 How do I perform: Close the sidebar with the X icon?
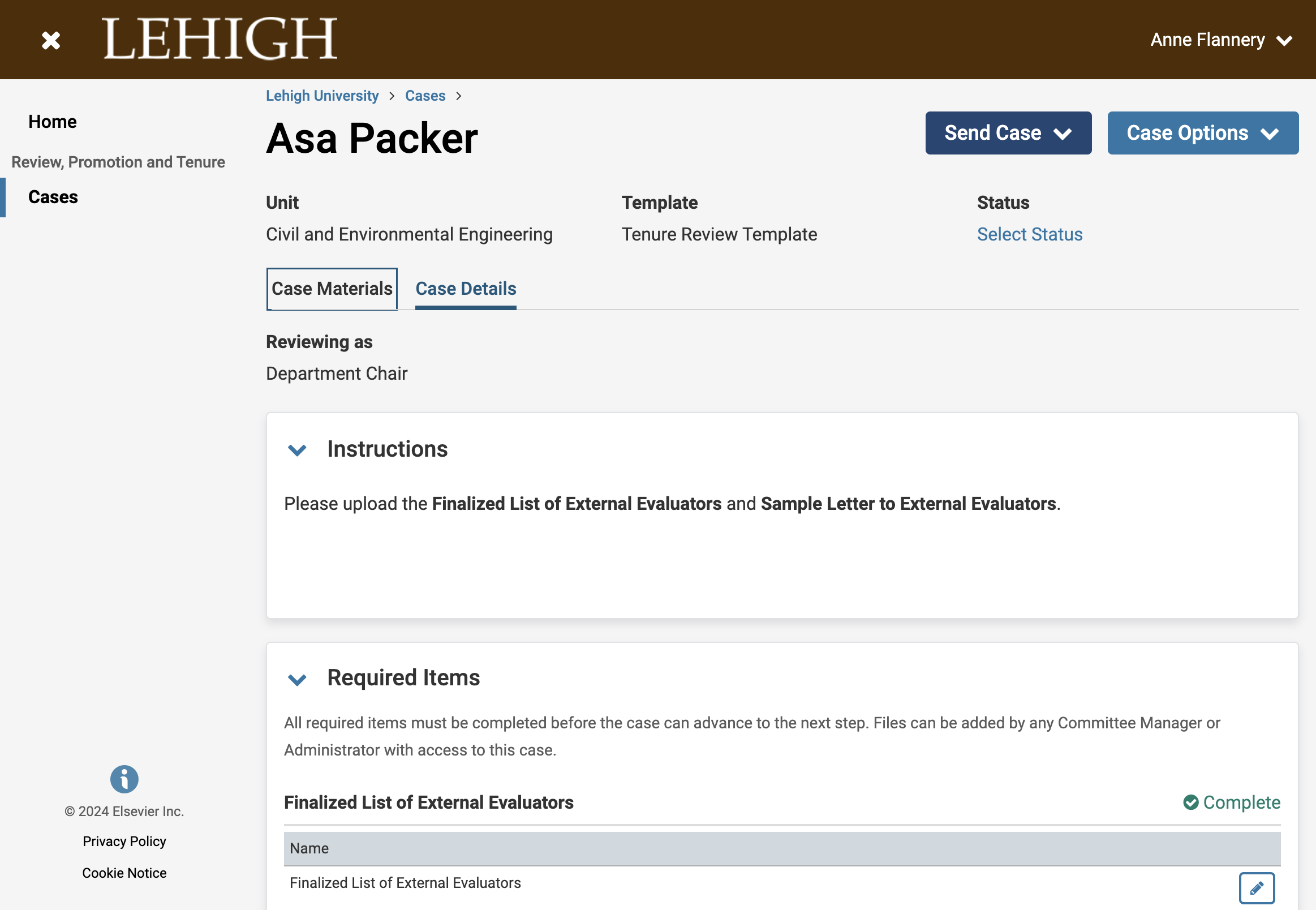click(51, 40)
